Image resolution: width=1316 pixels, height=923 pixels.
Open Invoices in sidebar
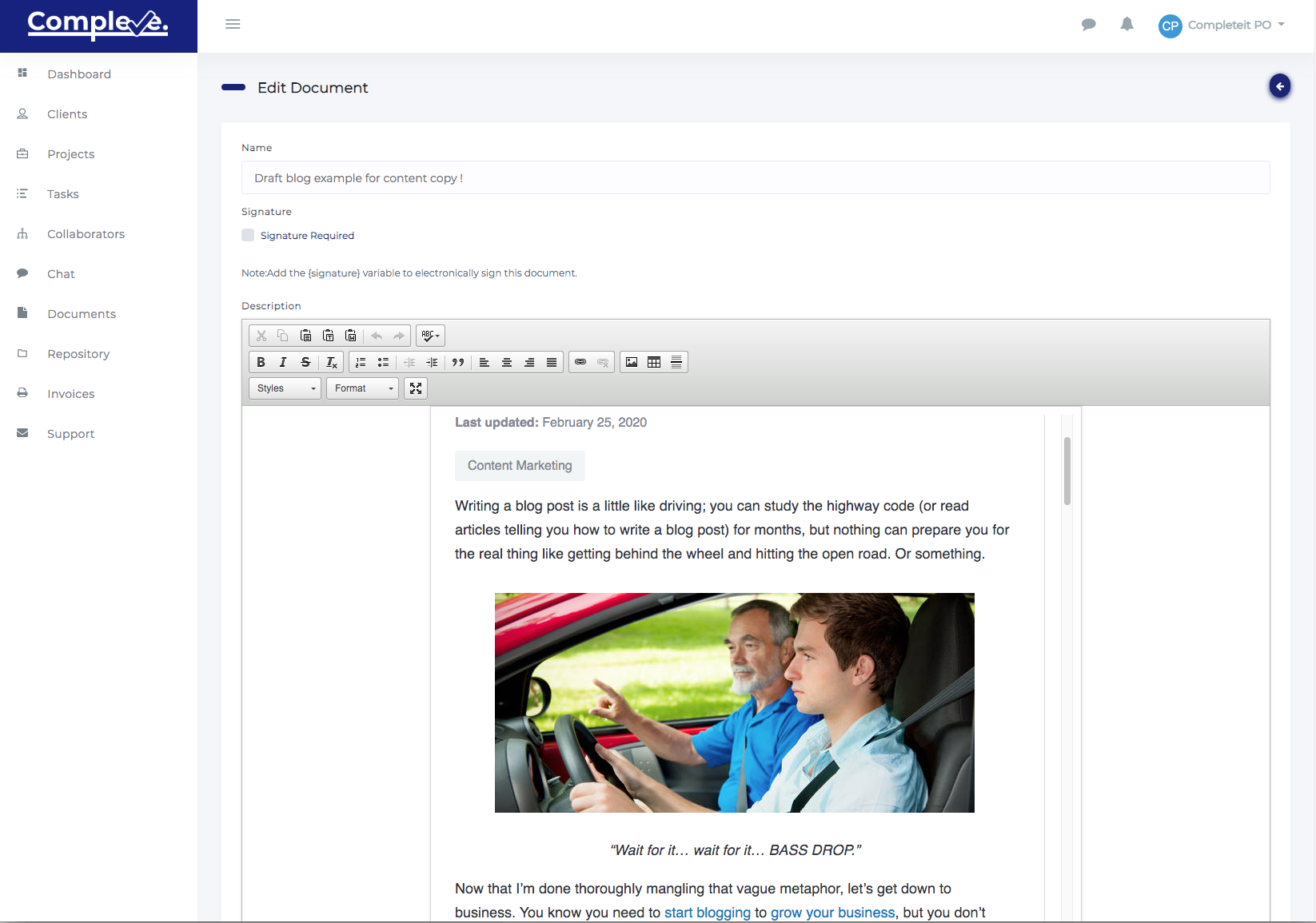tap(70, 394)
